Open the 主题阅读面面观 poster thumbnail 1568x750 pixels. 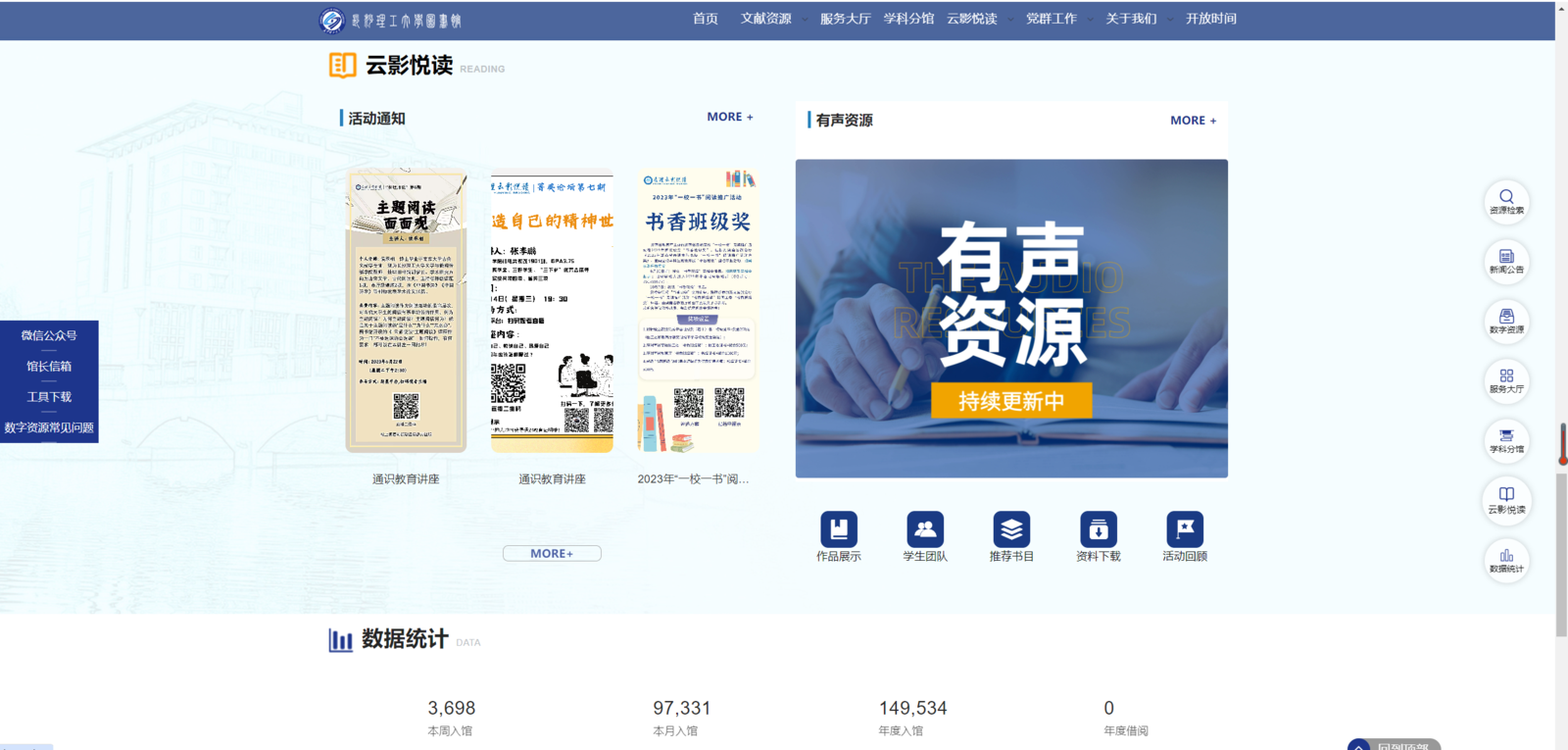406,311
